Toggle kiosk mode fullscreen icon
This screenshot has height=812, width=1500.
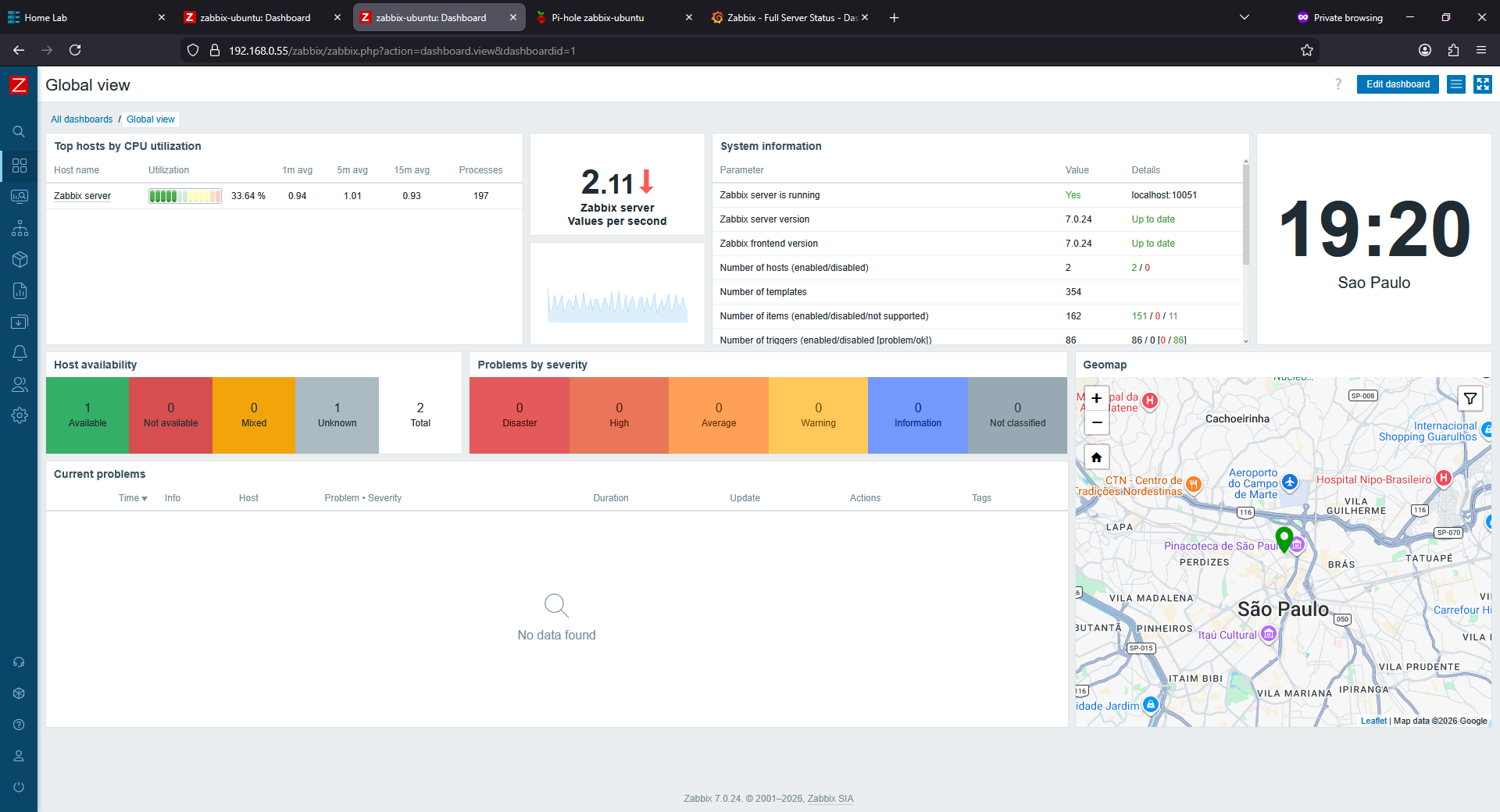click(x=1483, y=84)
